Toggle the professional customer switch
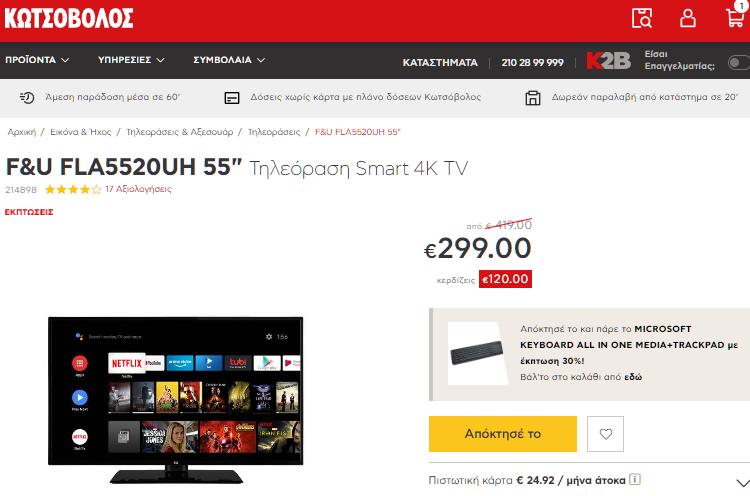This screenshot has height=496, width=750. (739, 62)
